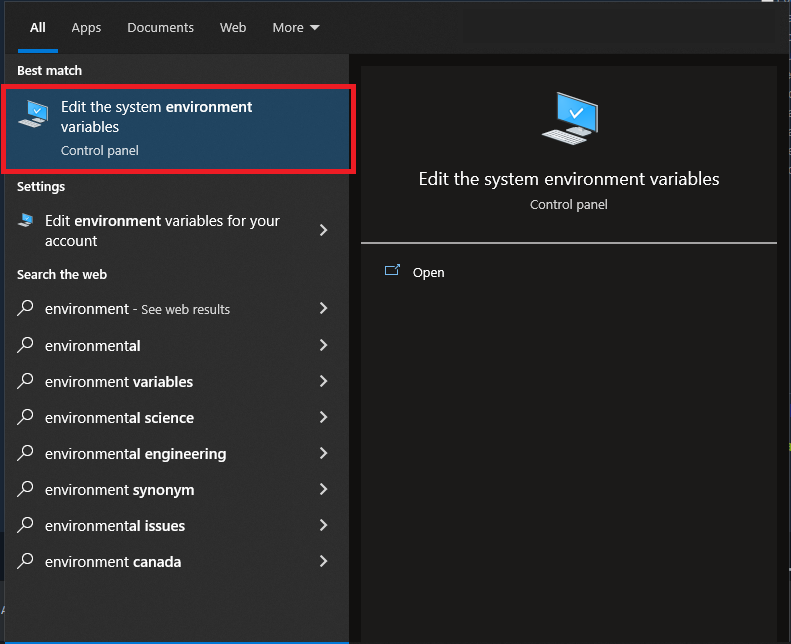Image resolution: width=791 pixels, height=644 pixels.
Task: Switch to the Apps tab
Action: [86, 28]
